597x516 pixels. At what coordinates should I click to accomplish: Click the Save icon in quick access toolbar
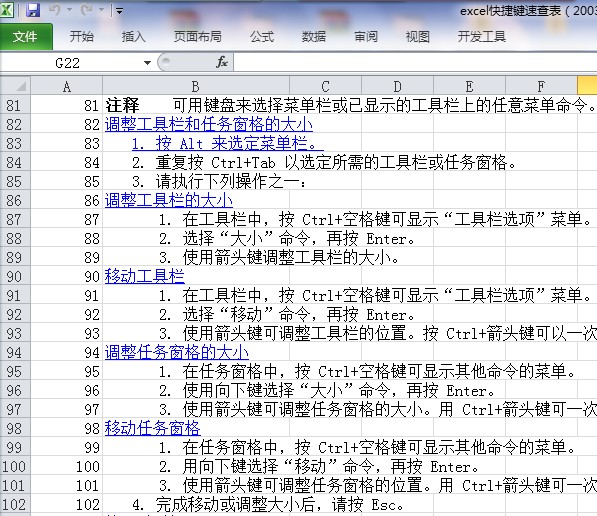(x=33, y=10)
